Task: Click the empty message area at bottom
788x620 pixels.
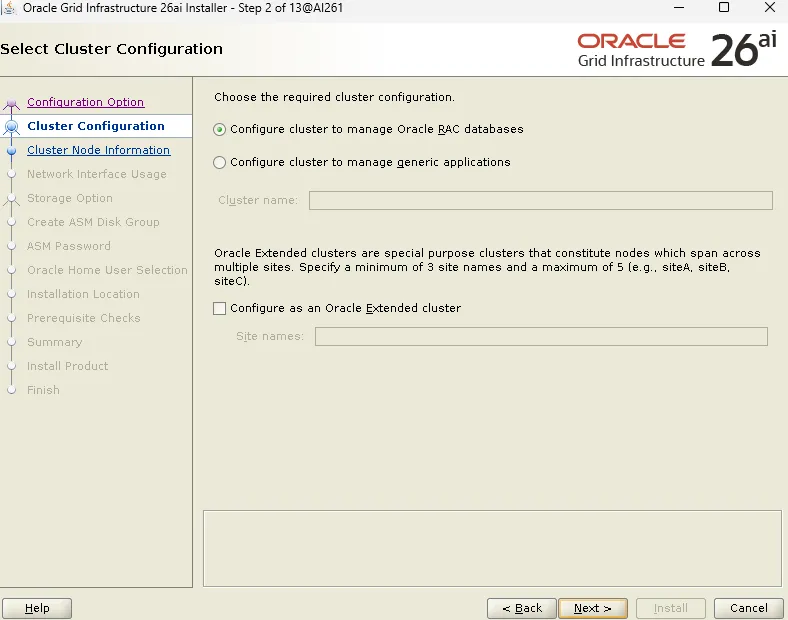Action: pyautogui.click(x=492, y=549)
